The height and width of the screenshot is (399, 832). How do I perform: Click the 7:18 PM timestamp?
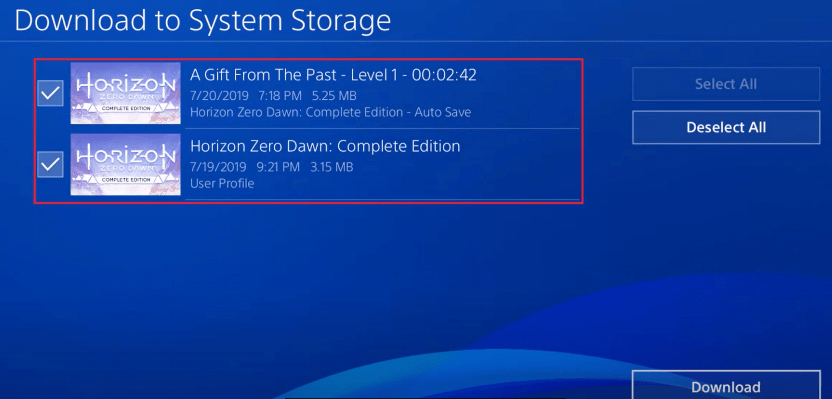(x=280, y=96)
